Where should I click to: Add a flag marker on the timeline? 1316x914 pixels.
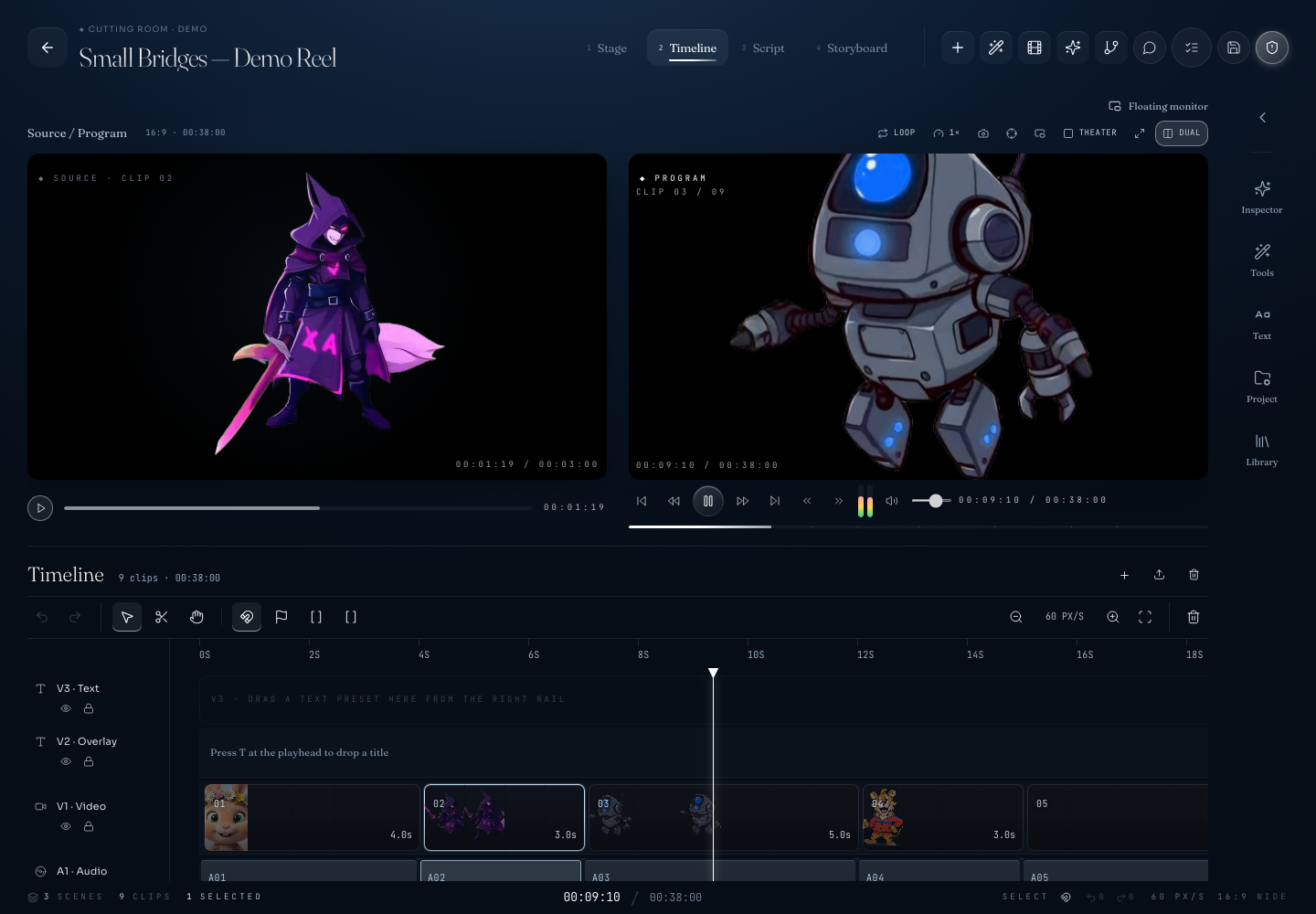281,617
